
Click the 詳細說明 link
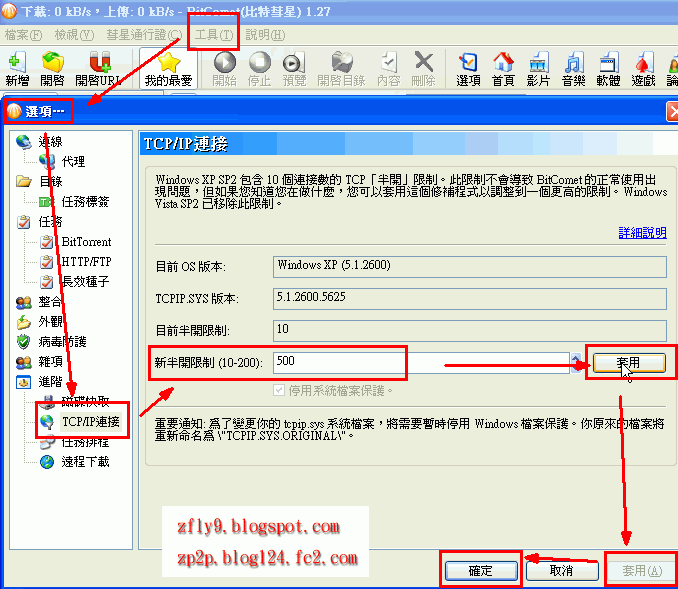643,233
